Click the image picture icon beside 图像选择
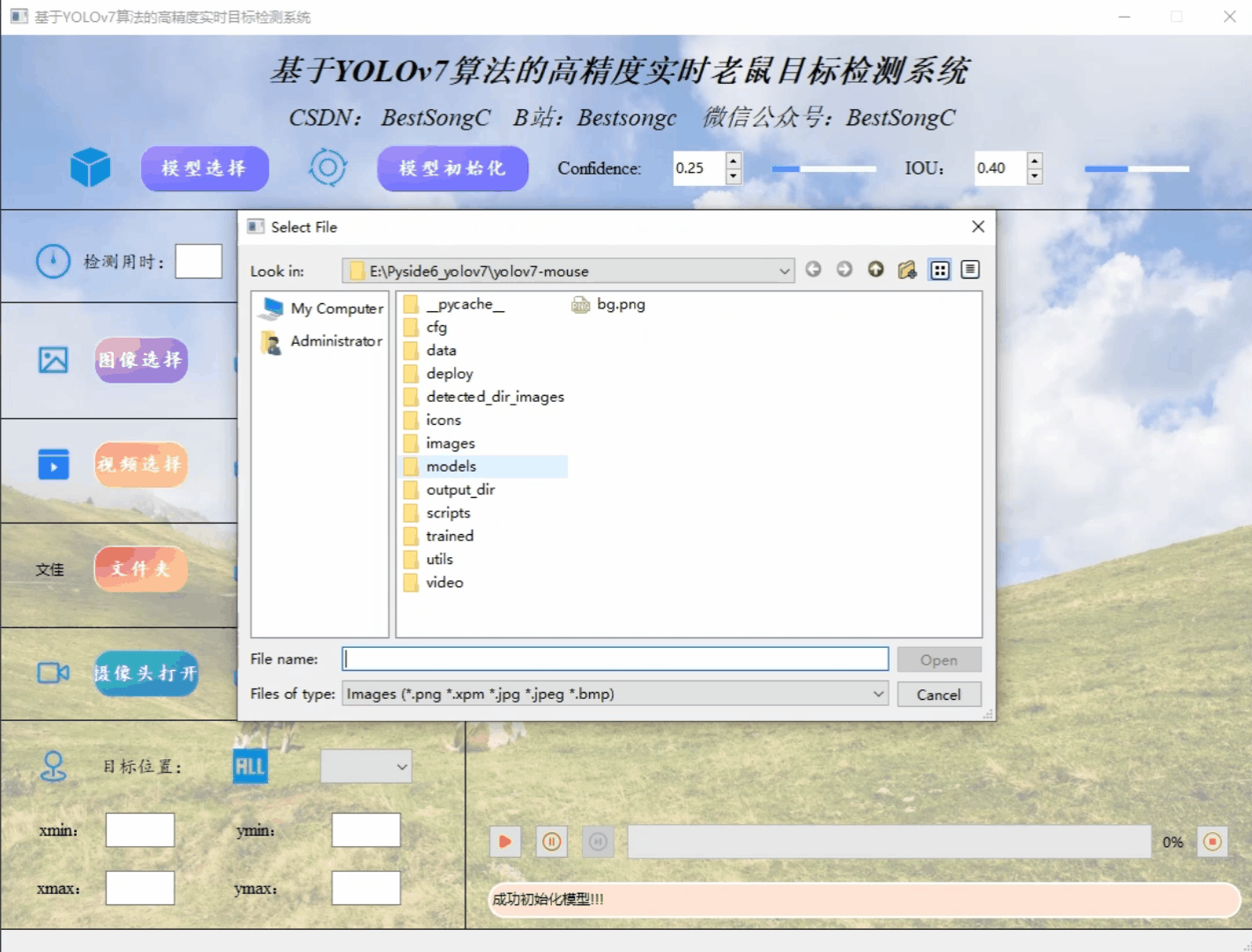The height and width of the screenshot is (952, 1252). pos(53,360)
